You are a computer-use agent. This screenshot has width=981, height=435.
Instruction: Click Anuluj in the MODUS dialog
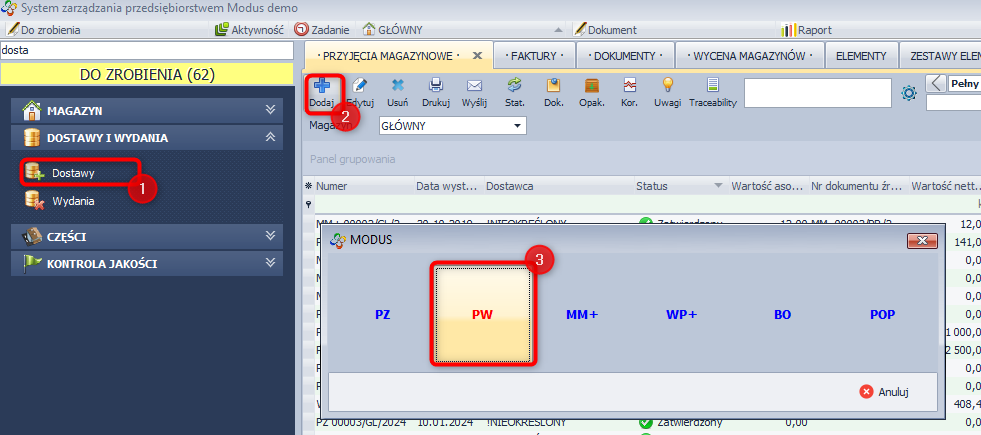tap(885, 392)
